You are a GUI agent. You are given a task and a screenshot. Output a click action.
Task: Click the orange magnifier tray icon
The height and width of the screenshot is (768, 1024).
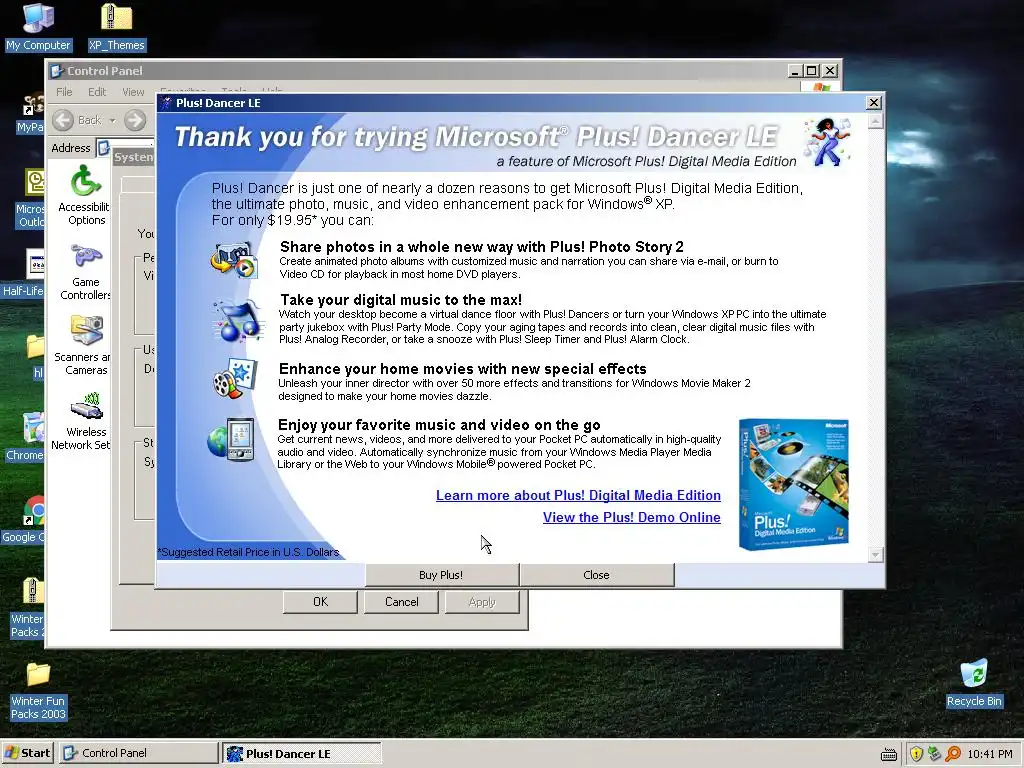click(x=953, y=754)
